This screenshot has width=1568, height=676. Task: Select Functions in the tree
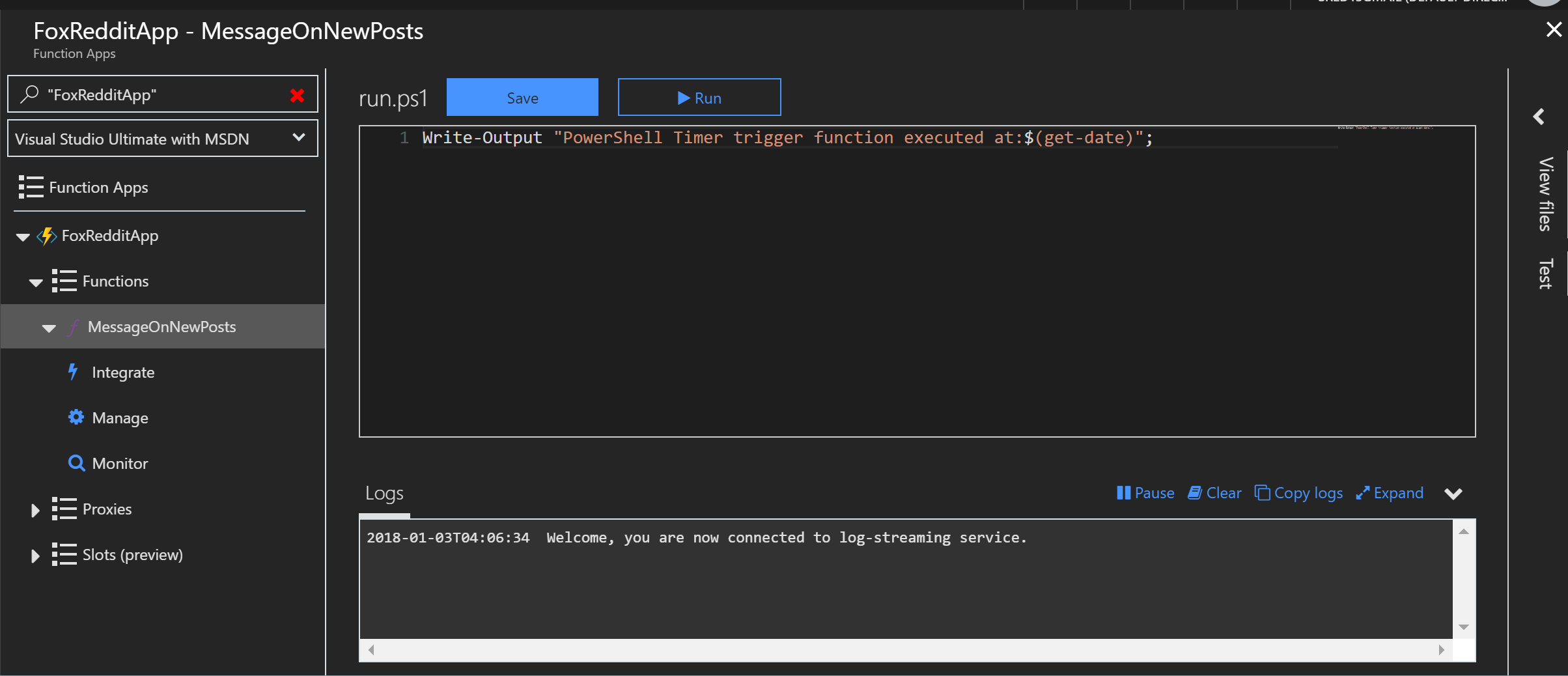pos(115,281)
